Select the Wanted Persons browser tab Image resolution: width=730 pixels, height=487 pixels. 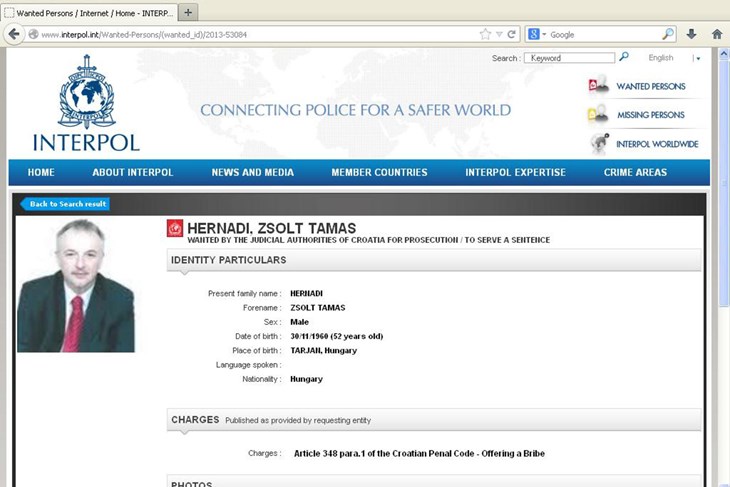[x=90, y=13]
